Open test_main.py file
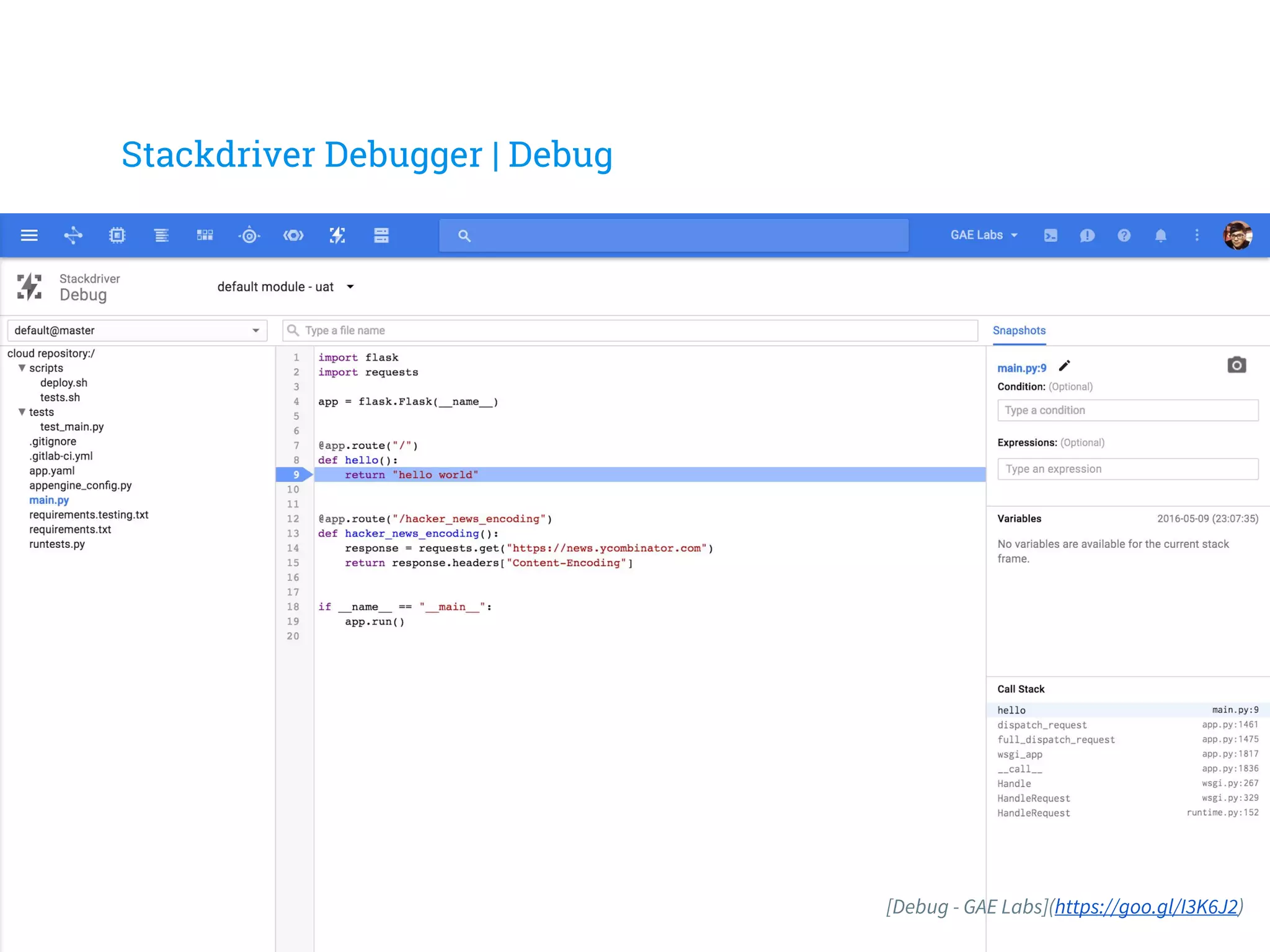Viewport: 1270px width, 952px height. 72,427
